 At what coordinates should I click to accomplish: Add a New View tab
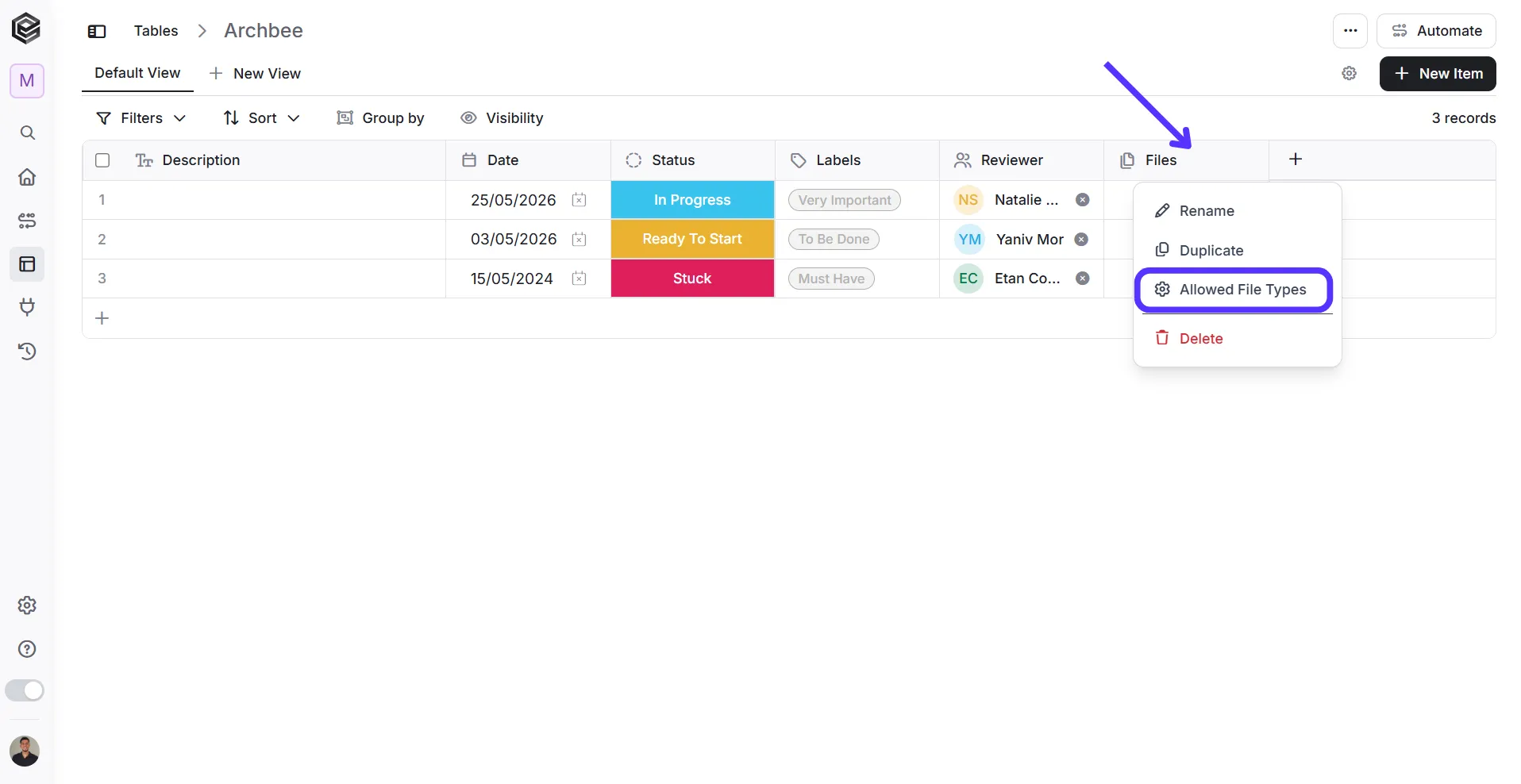[x=255, y=74]
